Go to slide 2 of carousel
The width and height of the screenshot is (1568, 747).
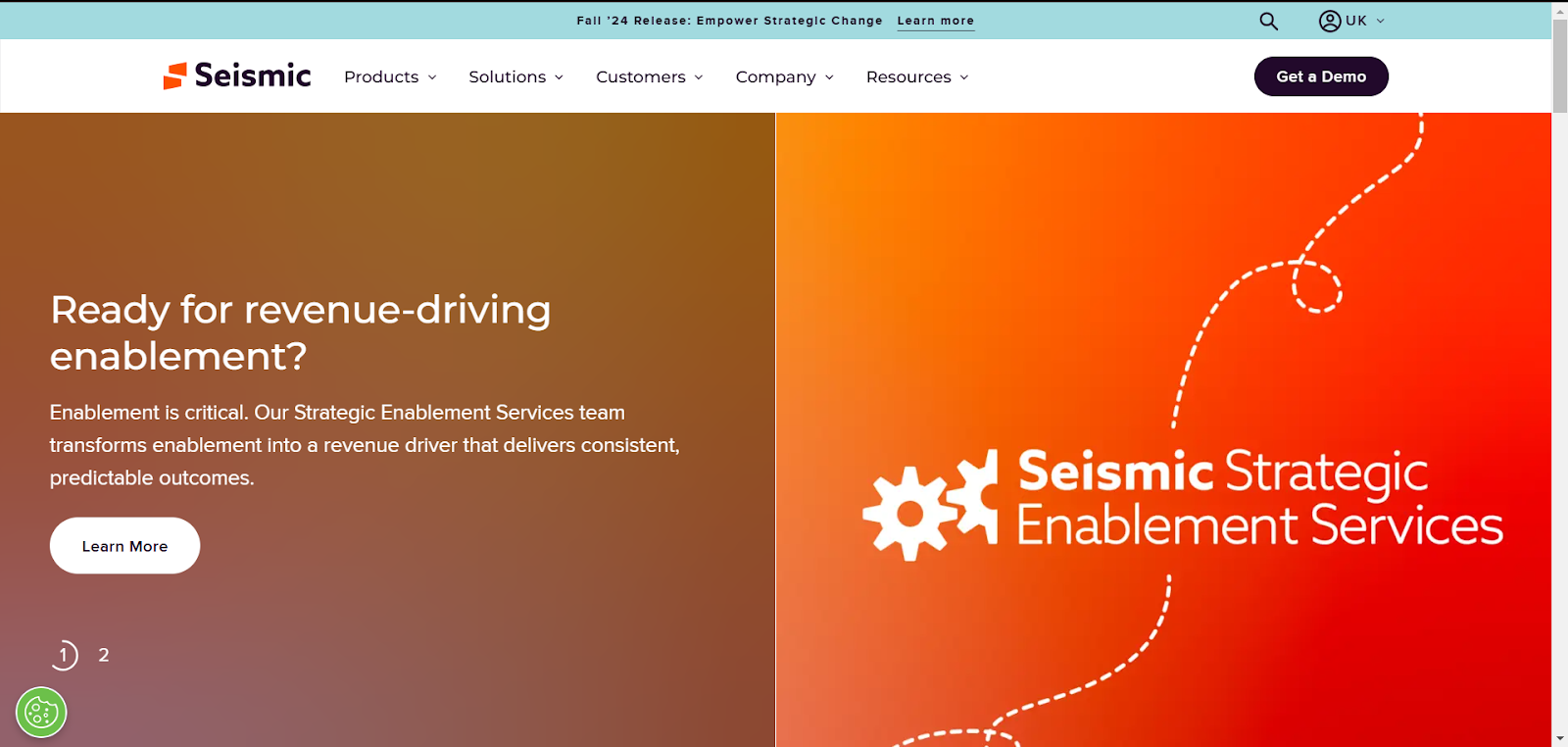coord(104,655)
